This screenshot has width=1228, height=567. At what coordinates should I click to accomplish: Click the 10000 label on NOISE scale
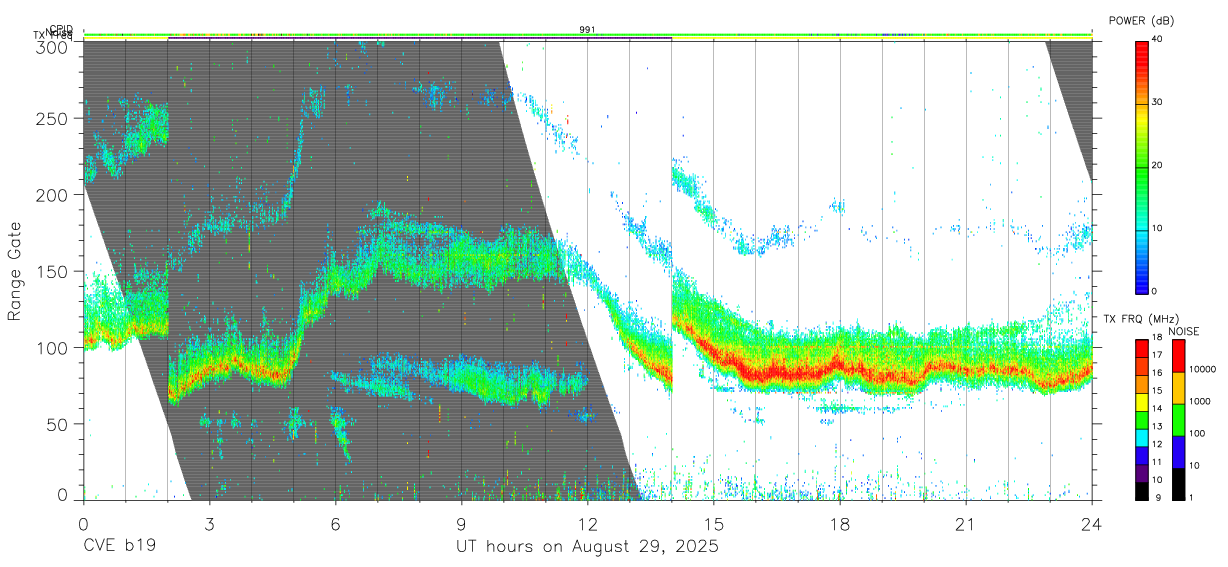1203,370
